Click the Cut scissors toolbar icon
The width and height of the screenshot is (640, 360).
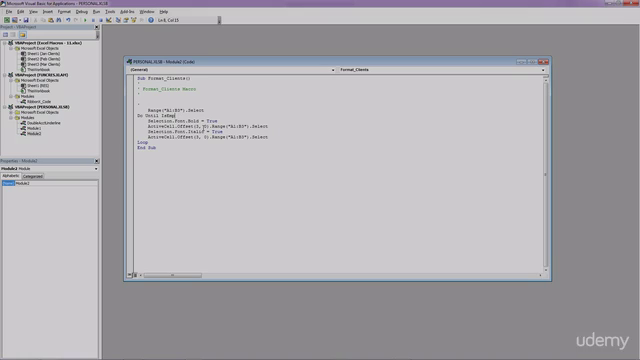point(36,20)
